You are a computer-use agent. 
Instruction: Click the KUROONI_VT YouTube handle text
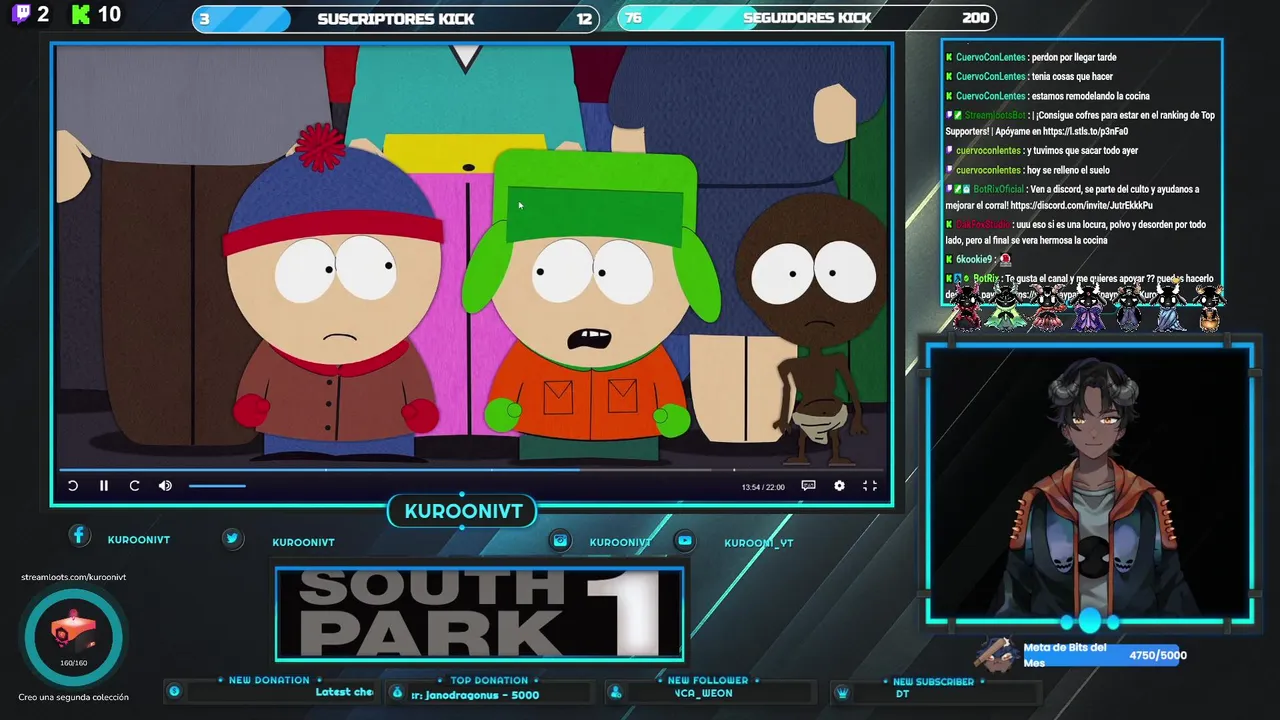(759, 543)
